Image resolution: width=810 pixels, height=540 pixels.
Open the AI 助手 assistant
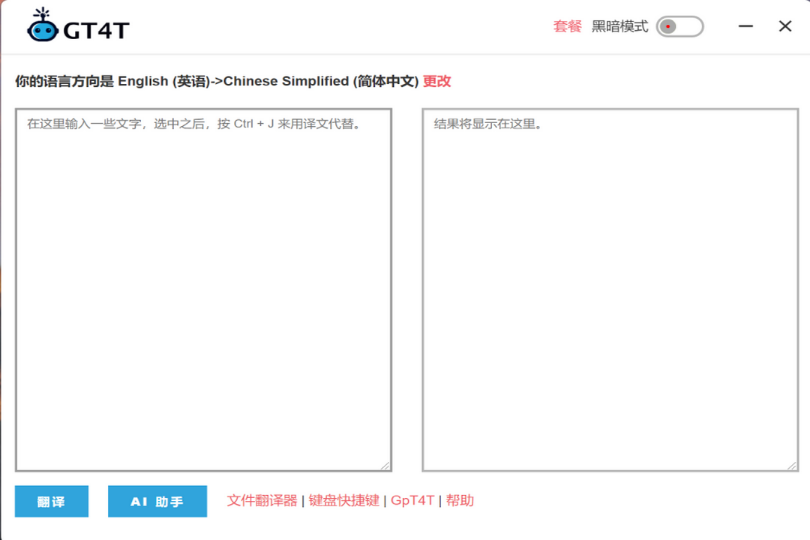157,501
